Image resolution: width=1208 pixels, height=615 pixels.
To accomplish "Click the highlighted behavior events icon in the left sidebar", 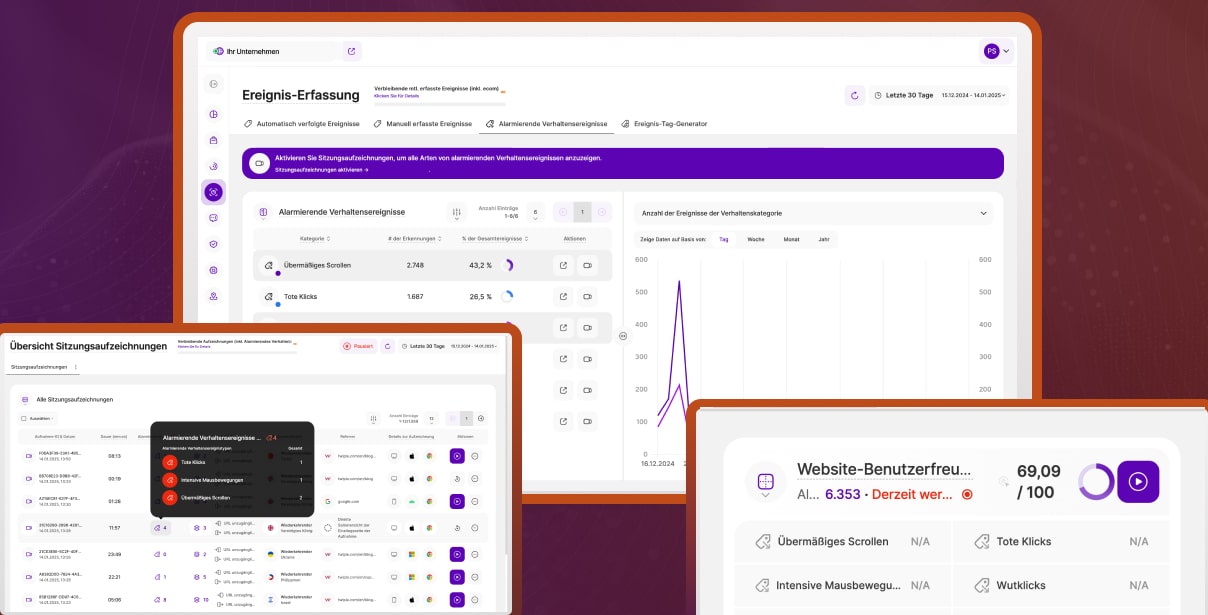I will (213, 192).
